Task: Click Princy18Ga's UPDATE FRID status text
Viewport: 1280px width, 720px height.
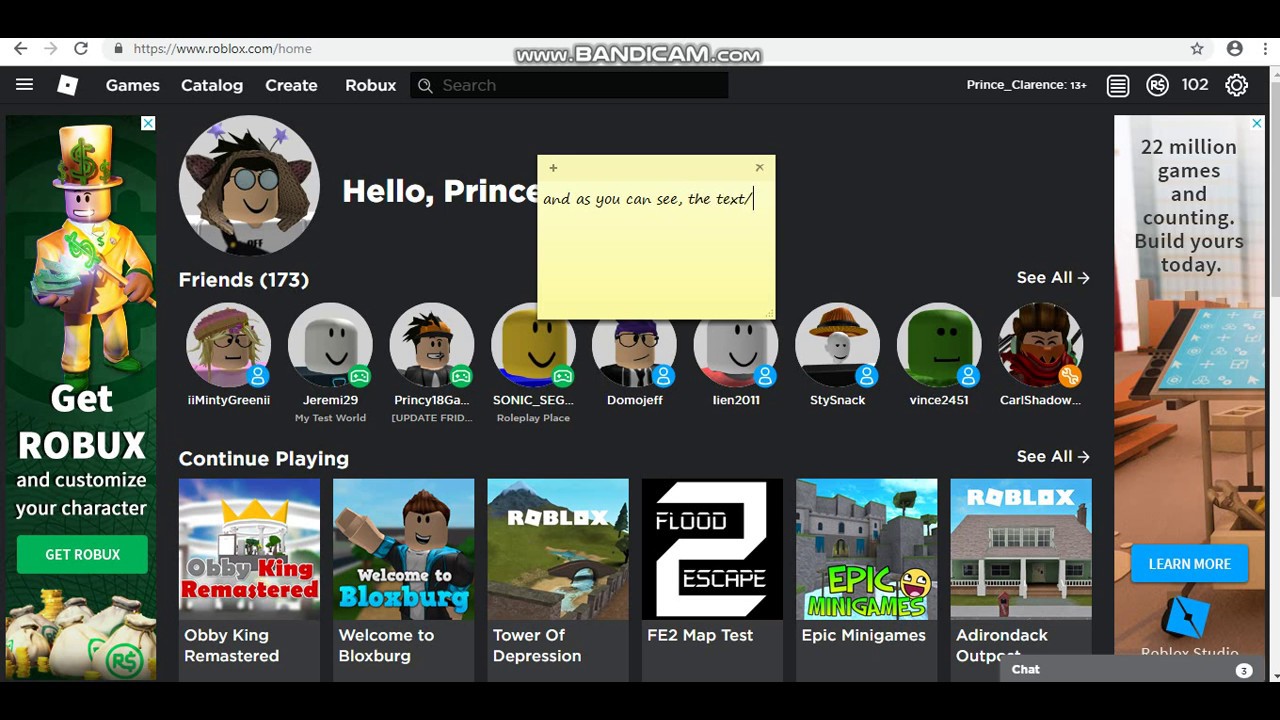Action: point(432,418)
